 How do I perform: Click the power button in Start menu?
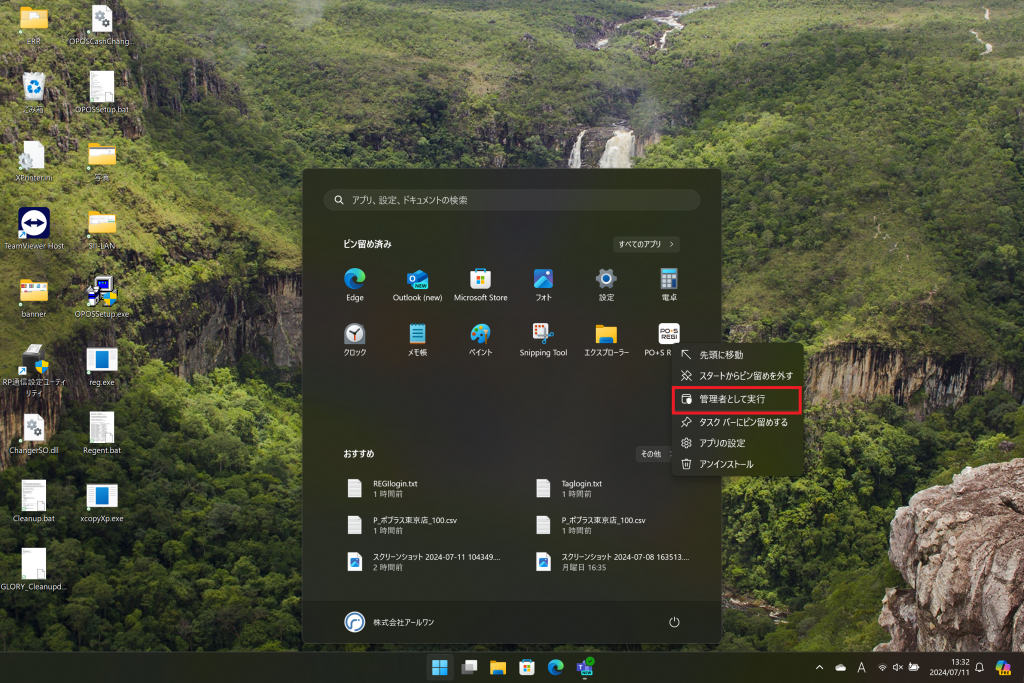click(x=674, y=622)
